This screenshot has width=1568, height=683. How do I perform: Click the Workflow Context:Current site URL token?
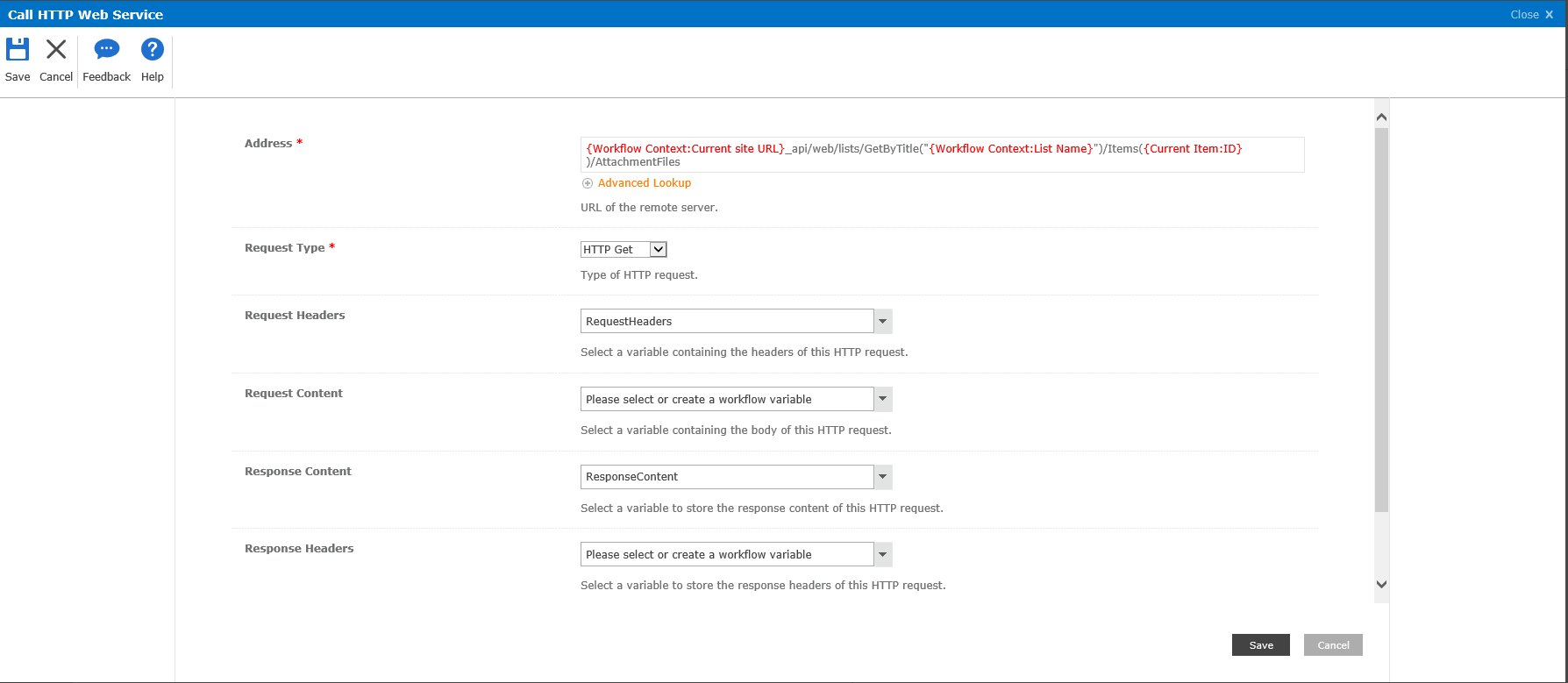click(685, 149)
